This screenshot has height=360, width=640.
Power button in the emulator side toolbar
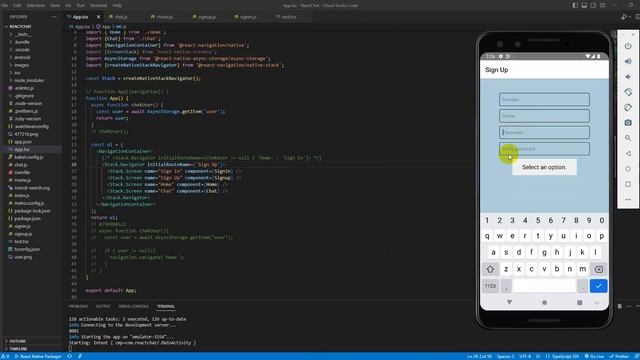point(628,46)
